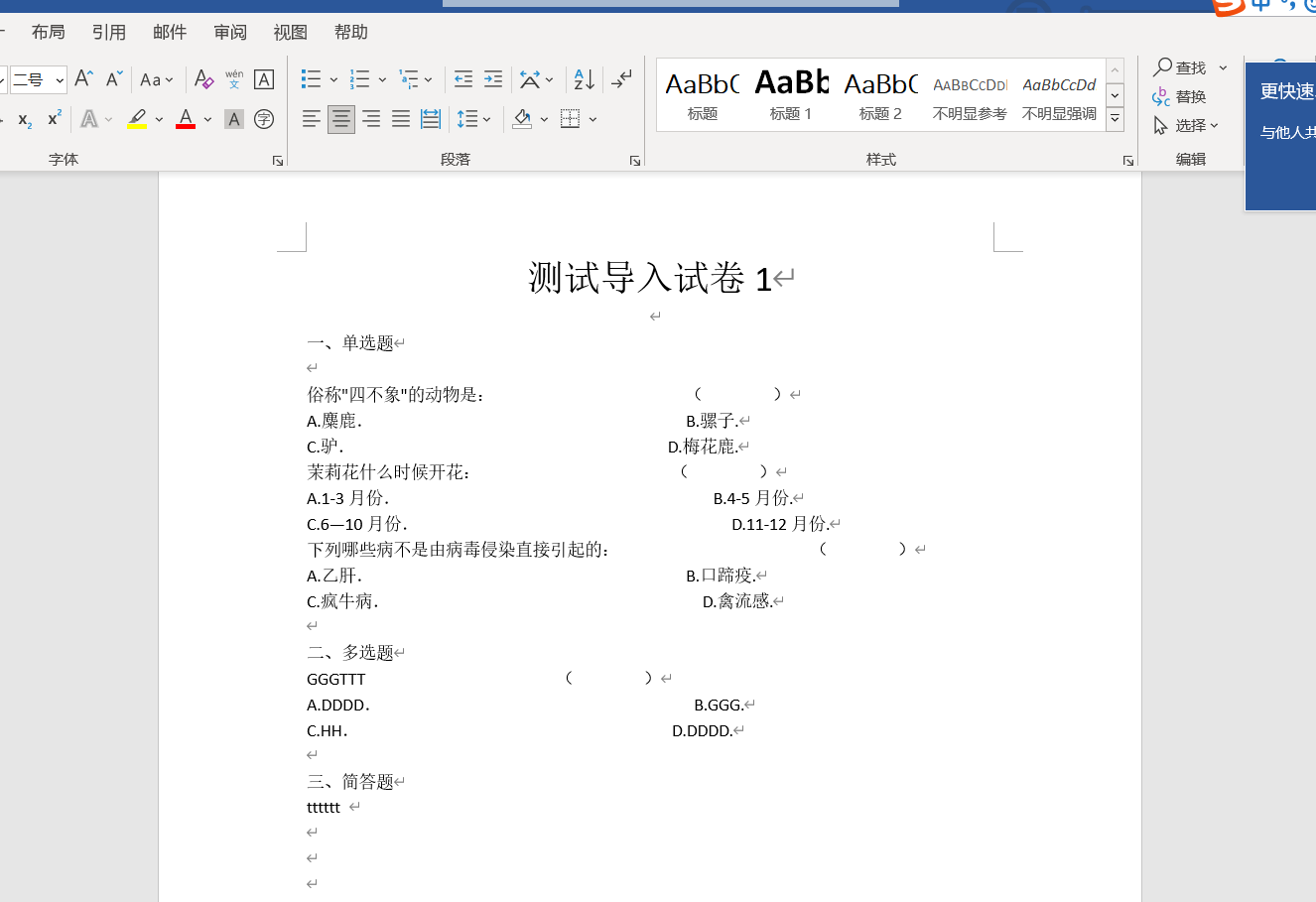Click the document title 测试导入试卷 1
The width and height of the screenshot is (1316, 902).
tap(650, 278)
